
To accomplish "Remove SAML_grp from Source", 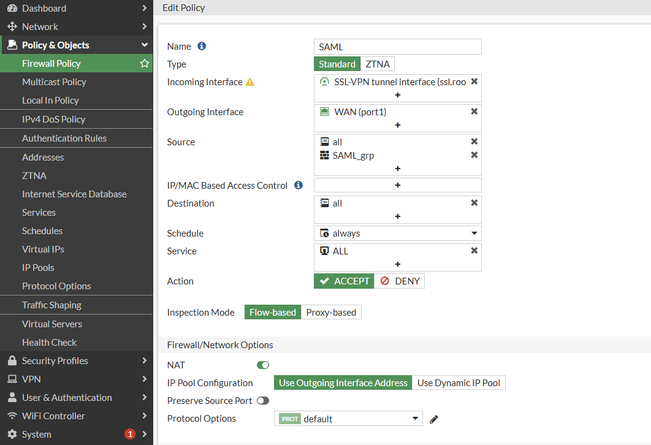I will [x=474, y=156].
